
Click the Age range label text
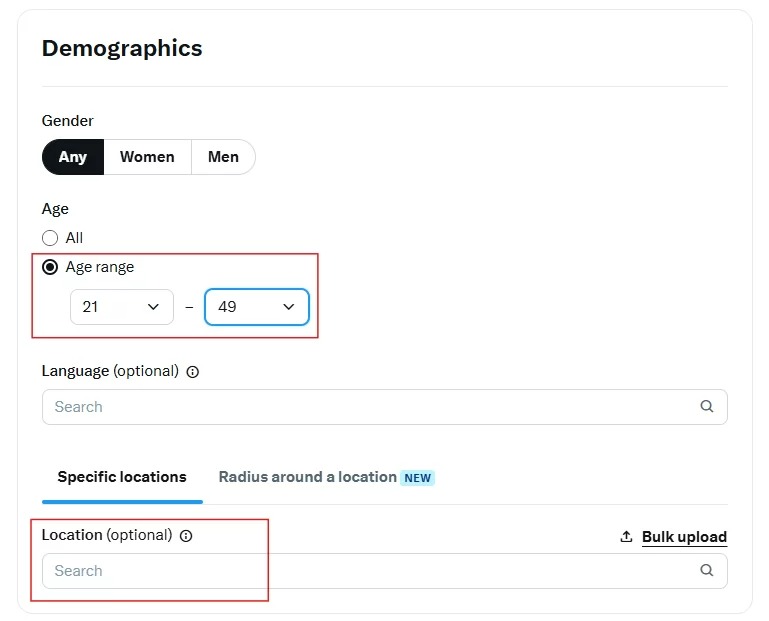point(99,267)
